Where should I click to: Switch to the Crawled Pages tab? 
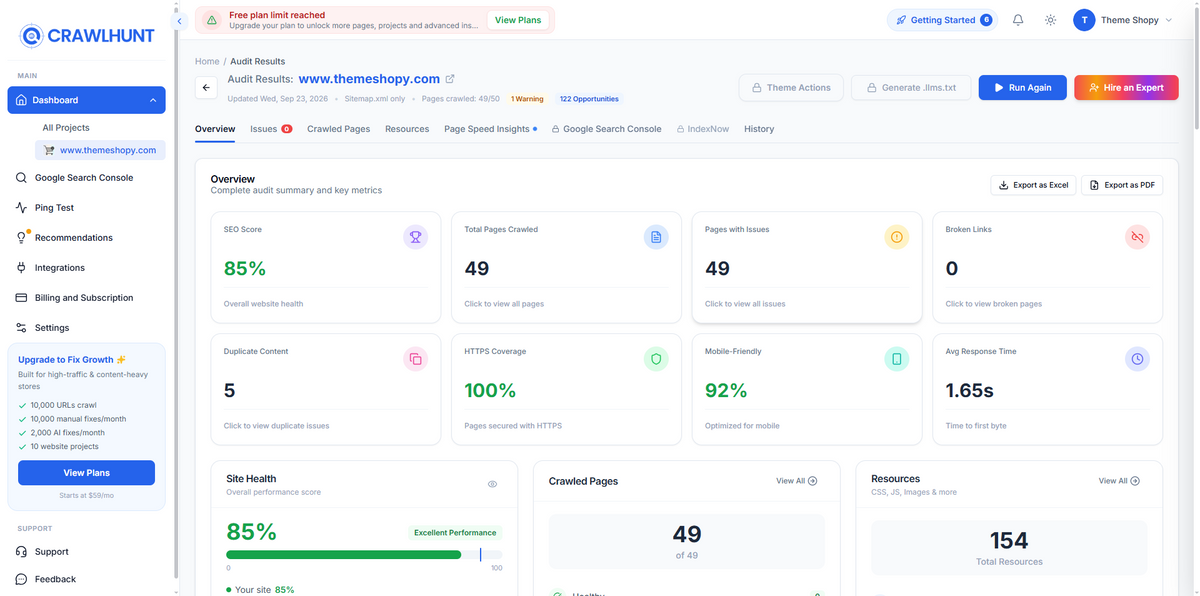pyautogui.click(x=338, y=129)
